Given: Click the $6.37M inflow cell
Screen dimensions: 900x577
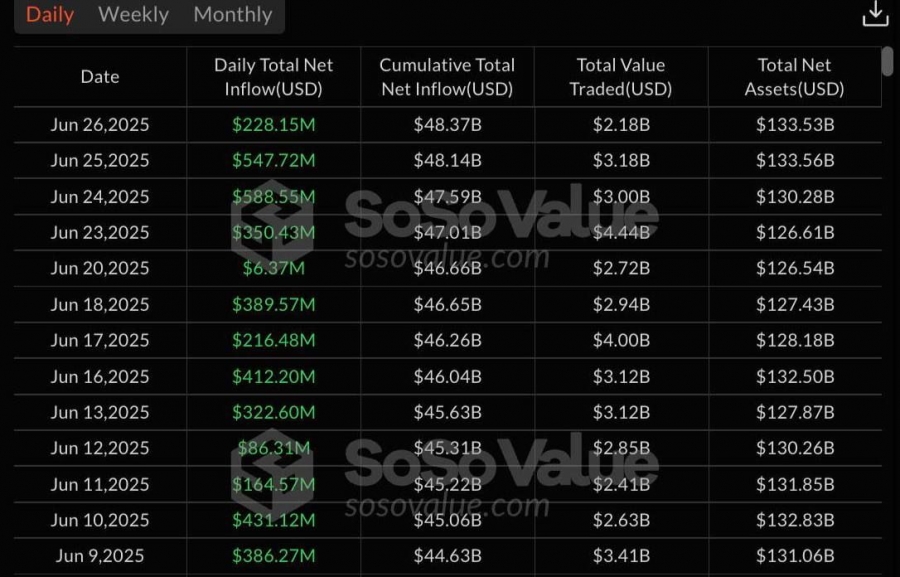Looking at the screenshot, I should coord(273,268).
